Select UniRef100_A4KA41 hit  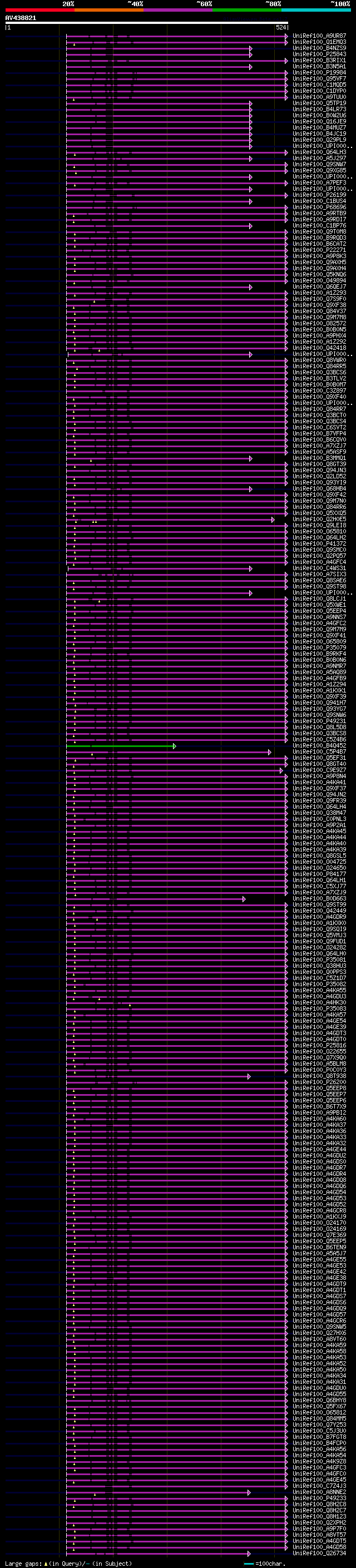[319, 783]
